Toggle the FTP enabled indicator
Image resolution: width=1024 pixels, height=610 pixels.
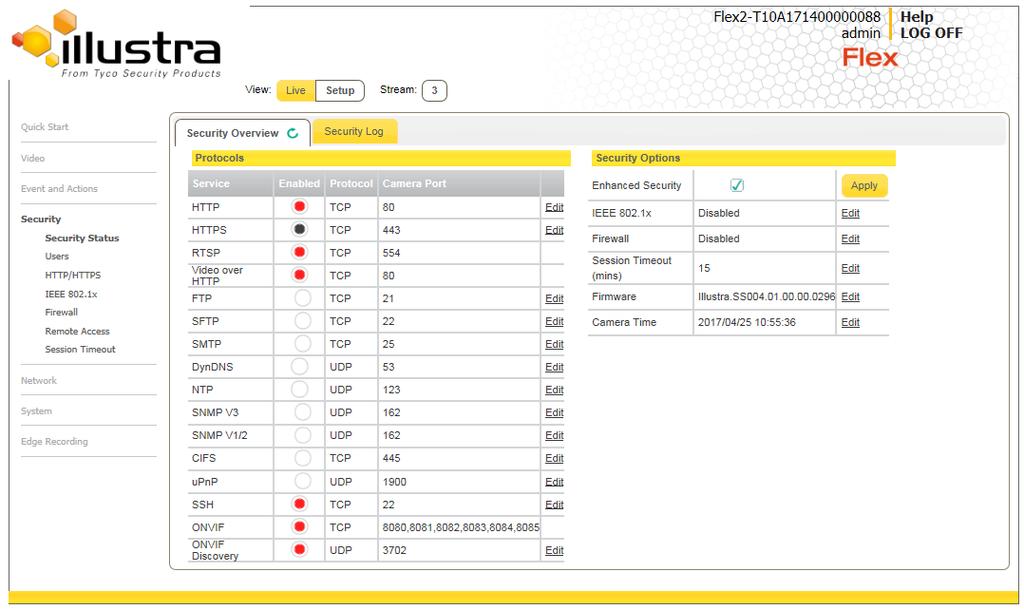coord(302,298)
